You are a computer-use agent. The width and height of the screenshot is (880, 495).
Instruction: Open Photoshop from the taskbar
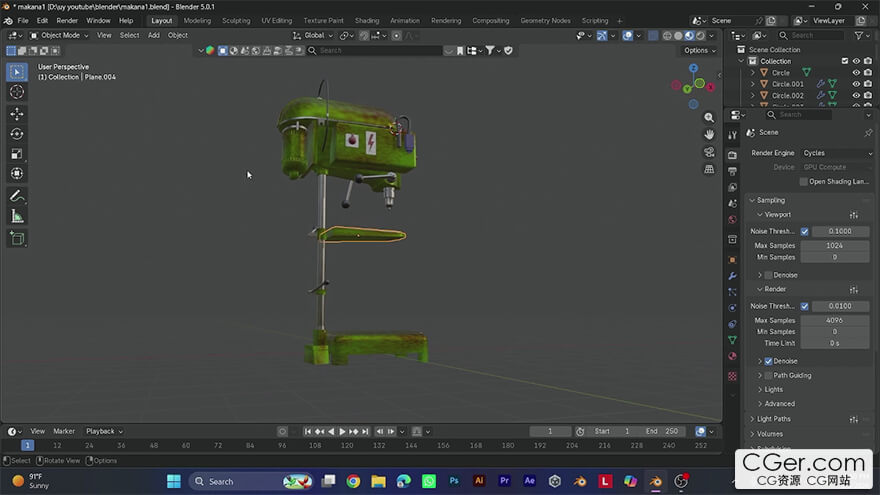coord(454,481)
